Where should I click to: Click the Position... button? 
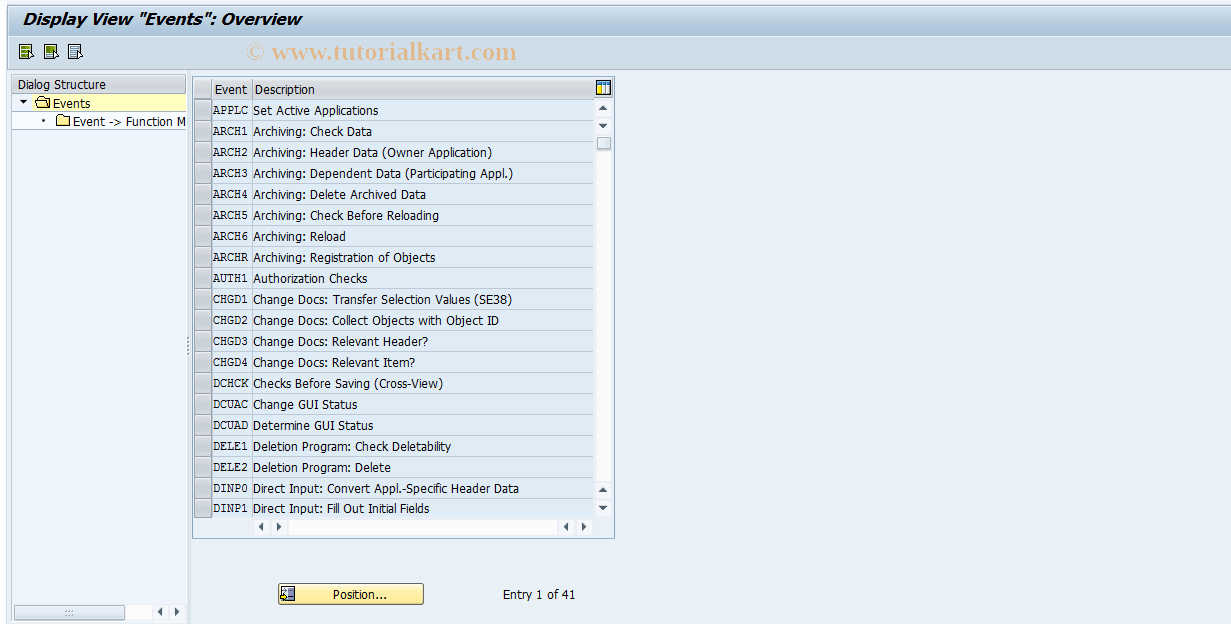351,594
